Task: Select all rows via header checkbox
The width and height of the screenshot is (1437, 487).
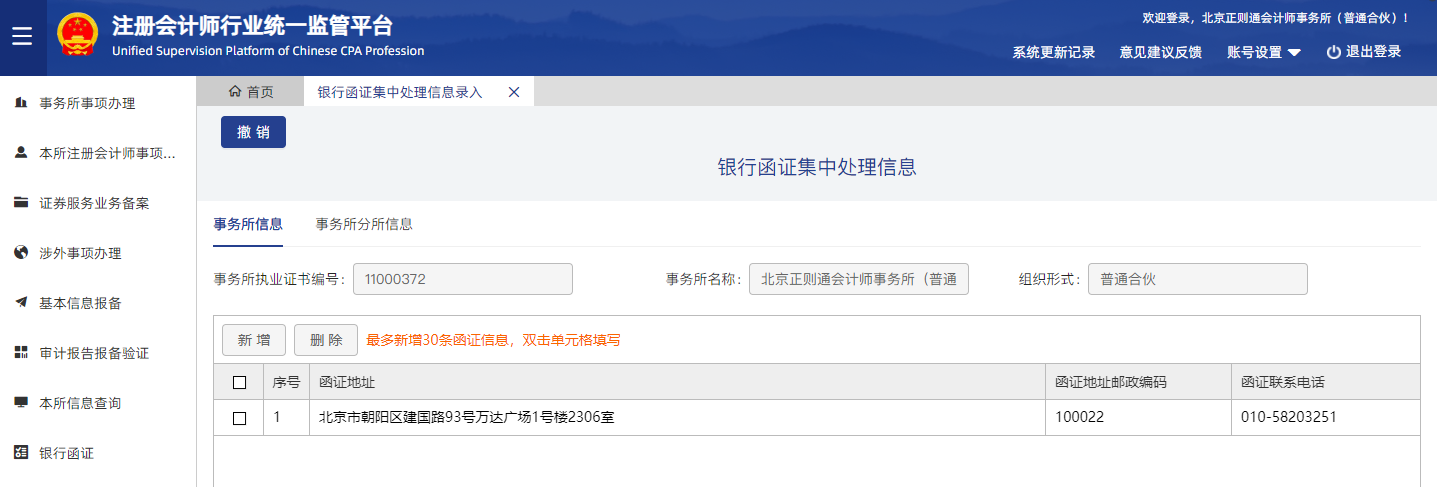Action: click(x=239, y=382)
